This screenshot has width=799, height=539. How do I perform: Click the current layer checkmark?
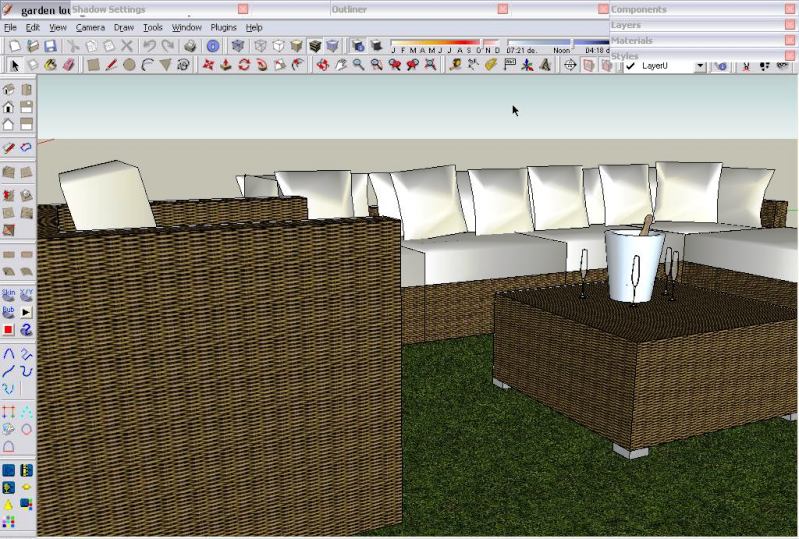[630, 66]
